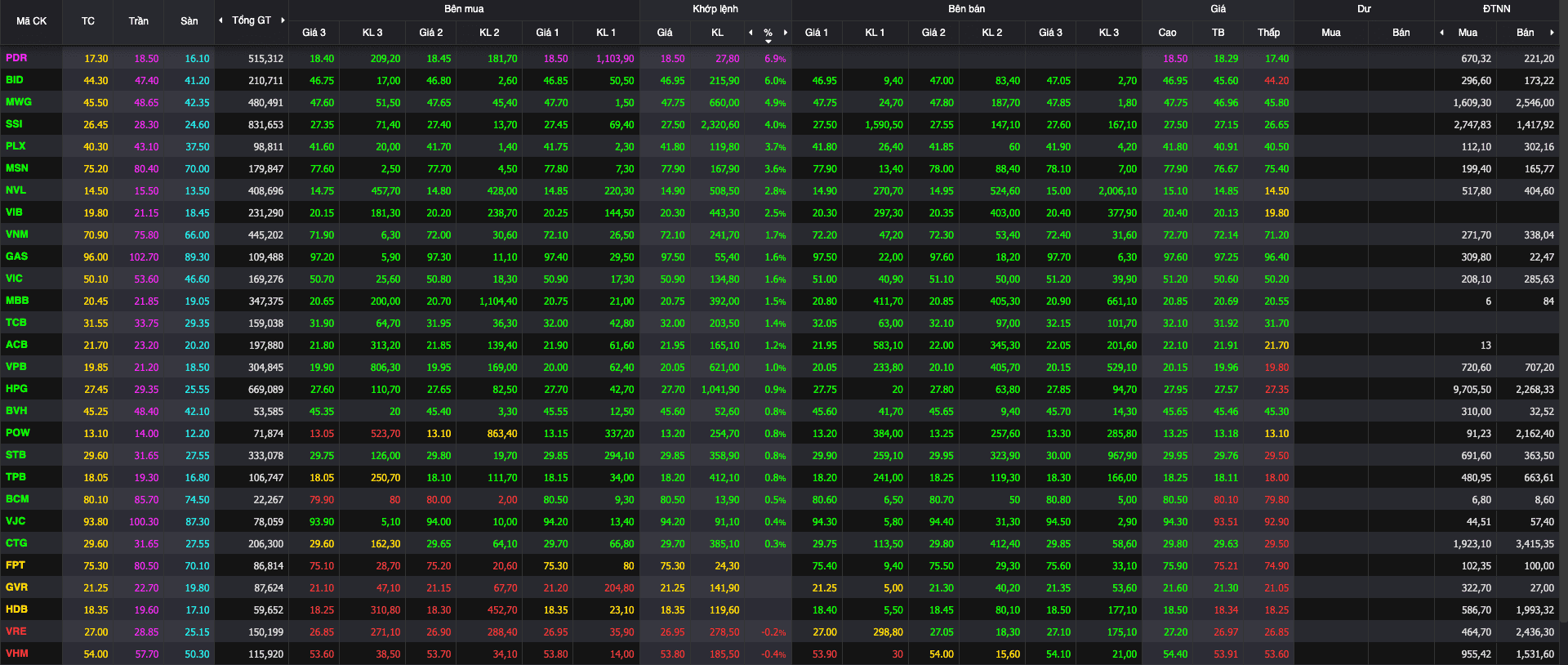Choose the TPB ticker

pos(16,477)
